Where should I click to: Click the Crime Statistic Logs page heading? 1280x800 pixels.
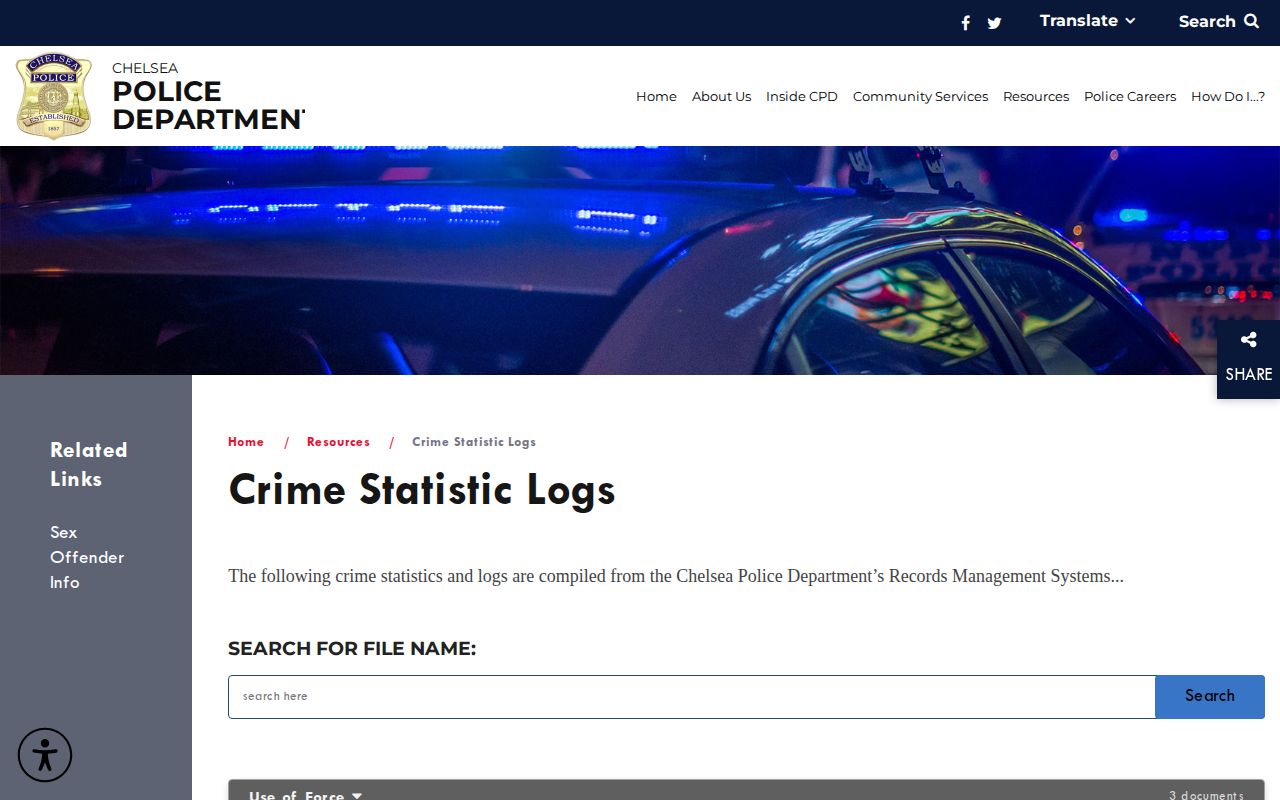pos(422,490)
